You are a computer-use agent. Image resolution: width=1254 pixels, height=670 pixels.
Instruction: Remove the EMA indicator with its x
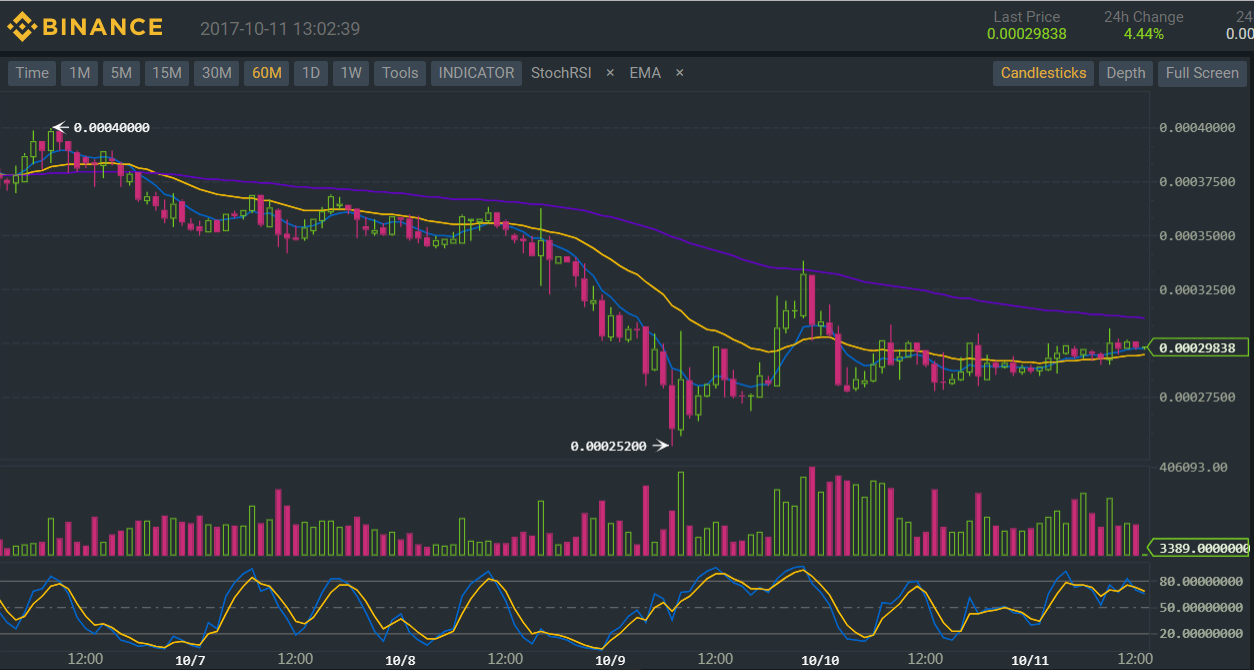coord(679,73)
